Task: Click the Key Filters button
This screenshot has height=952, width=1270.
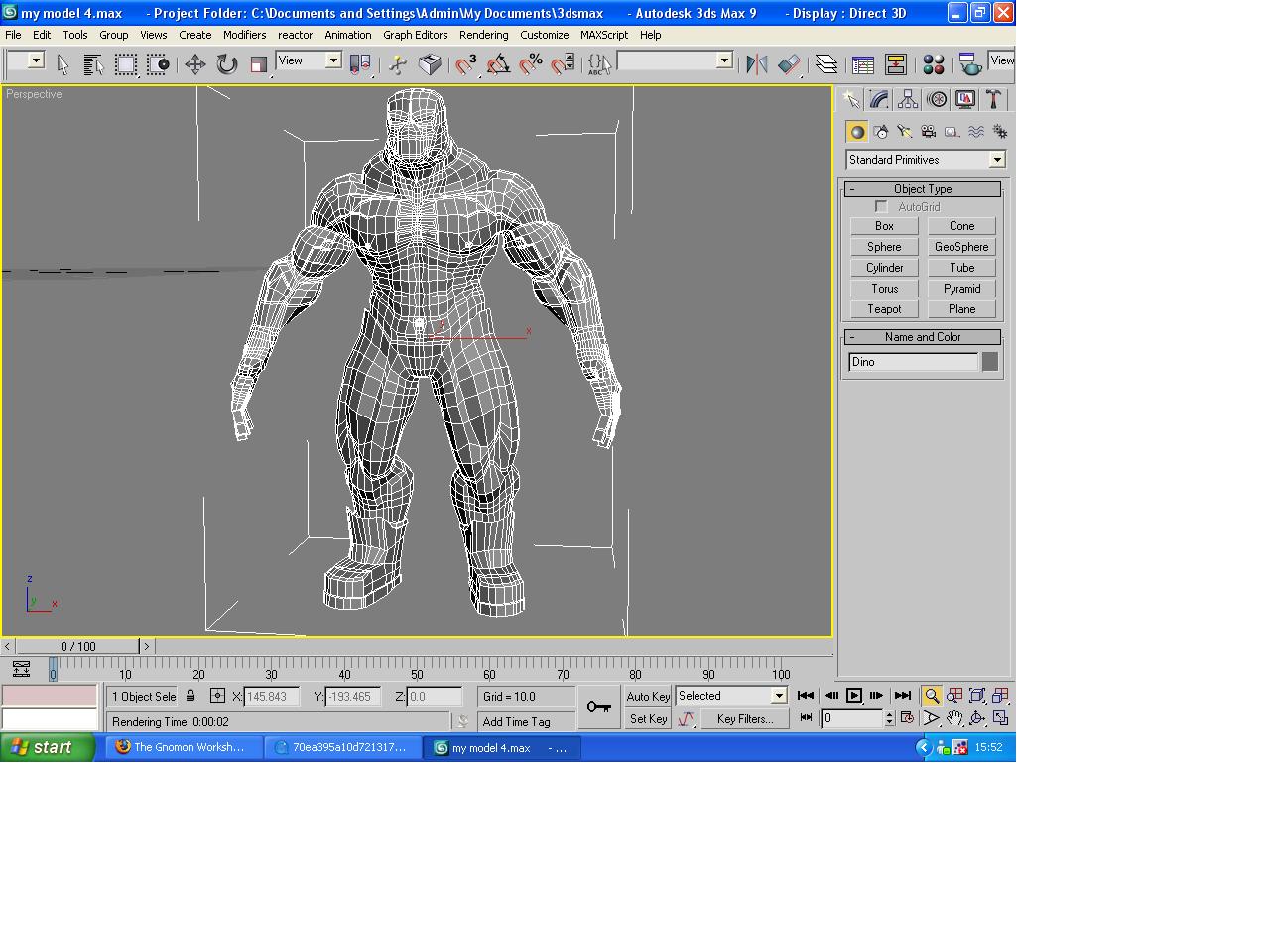Action: click(x=744, y=719)
